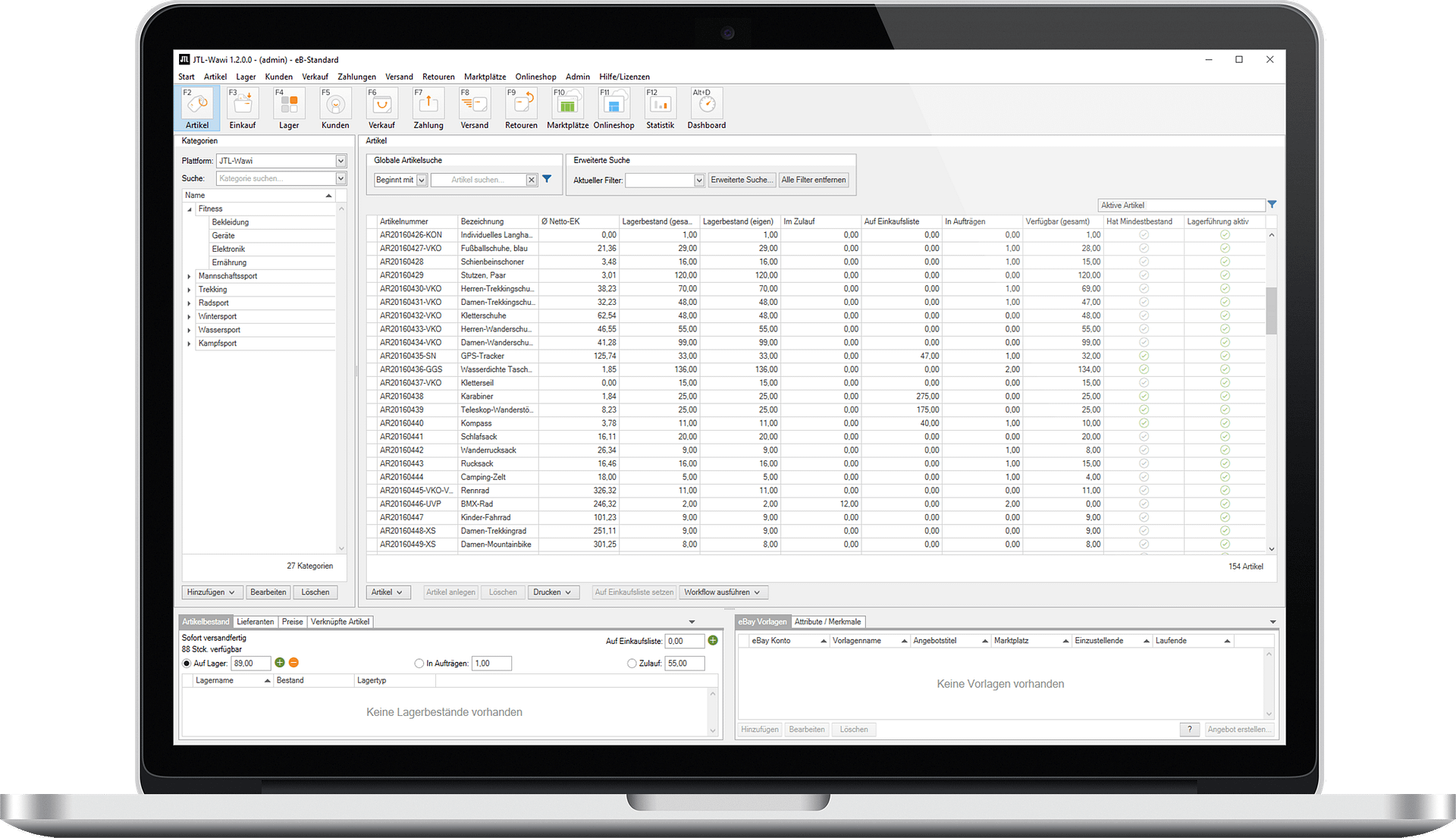Click Auf Einkaufsliste setzen button
1456x838 pixels.
click(634, 592)
